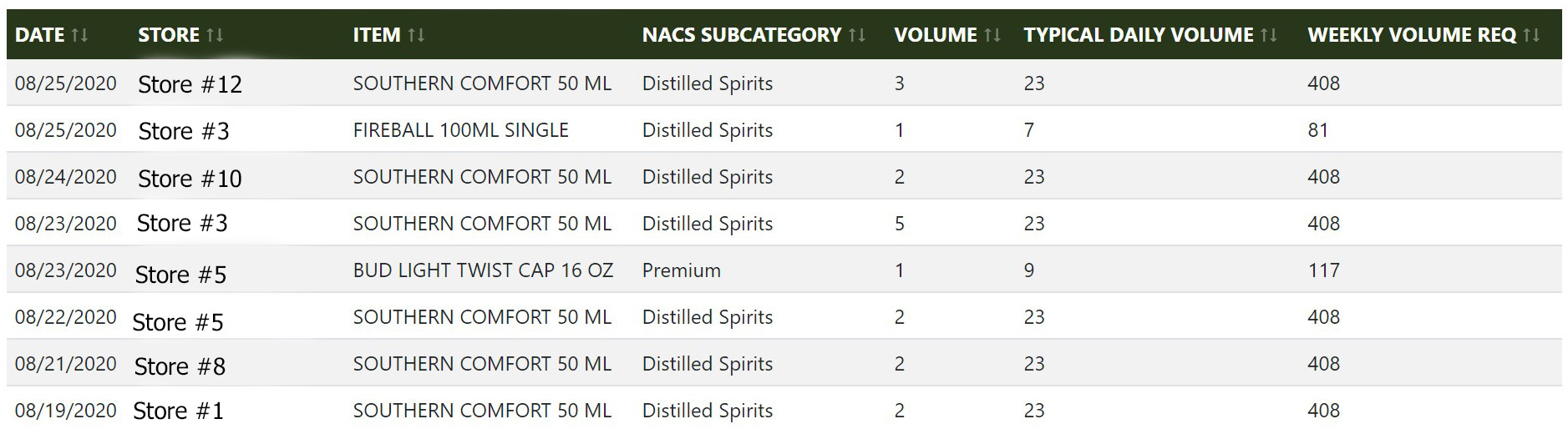Select BUD LIGHT TWIST CAP 16 OZ

click(x=483, y=270)
